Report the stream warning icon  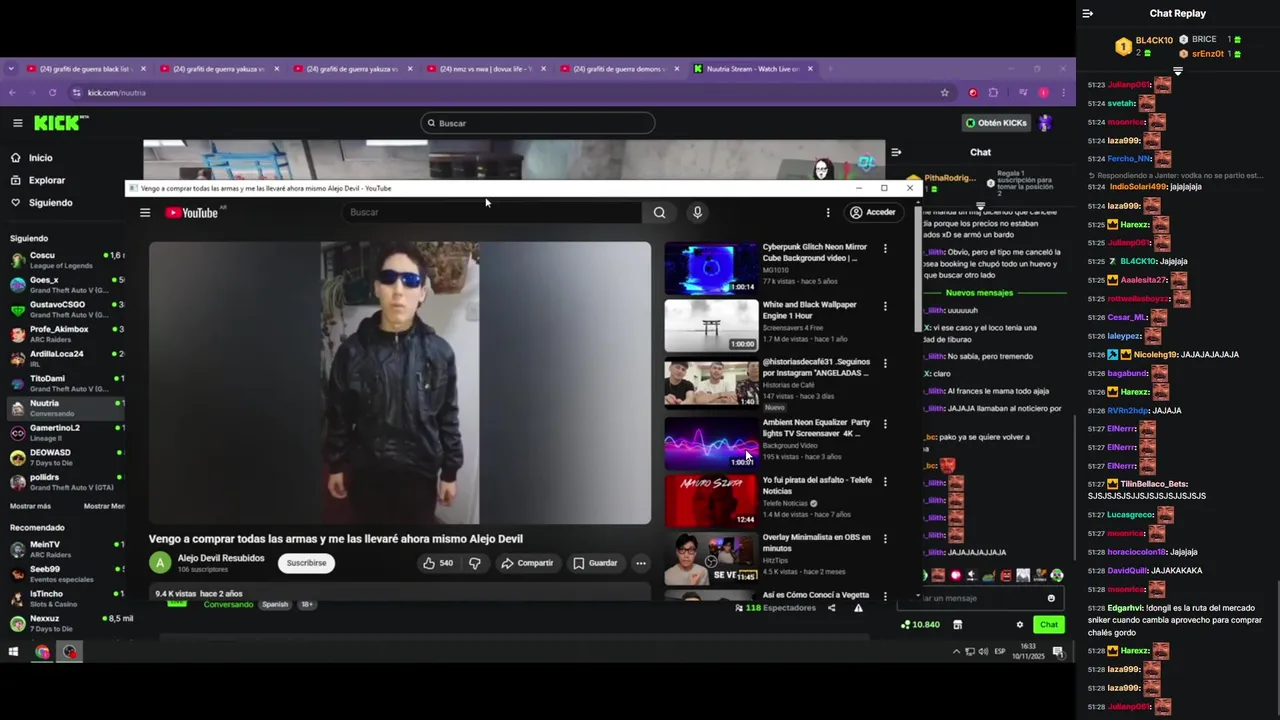click(858, 608)
